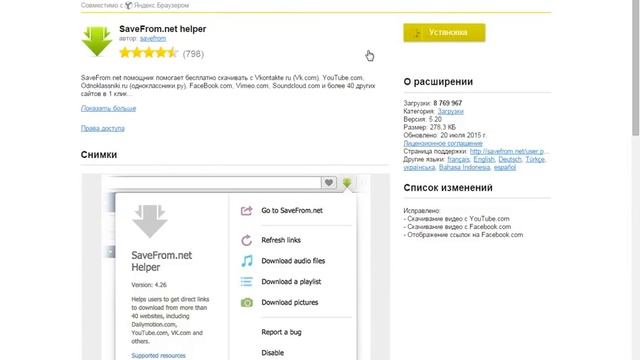This screenshot has width=640, height=360.
Task: Click the Яндекс Браузер icon at top
Action: click(x=129, y=5)
